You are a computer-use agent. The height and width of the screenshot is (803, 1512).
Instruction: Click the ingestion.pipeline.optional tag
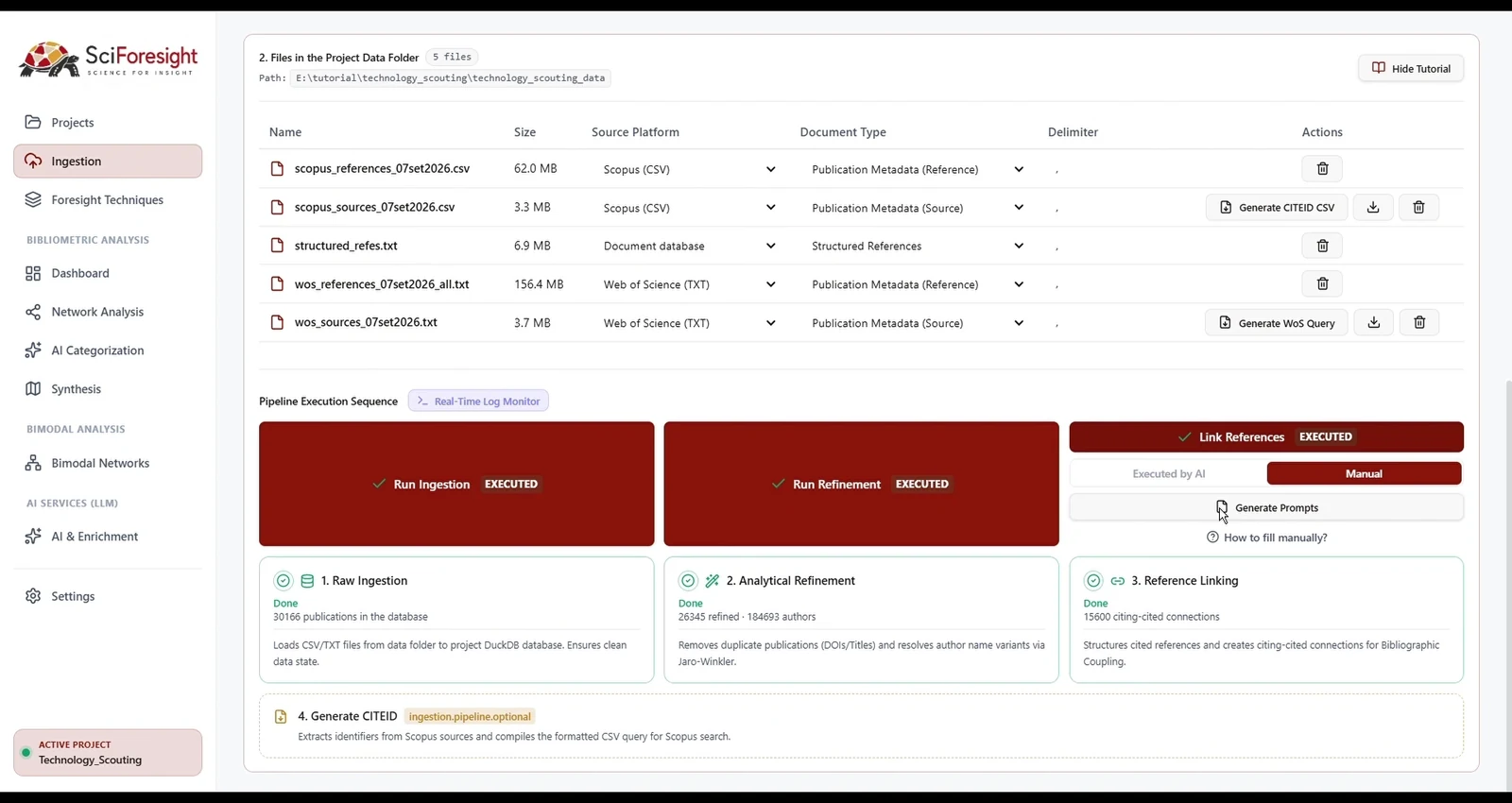470,717
